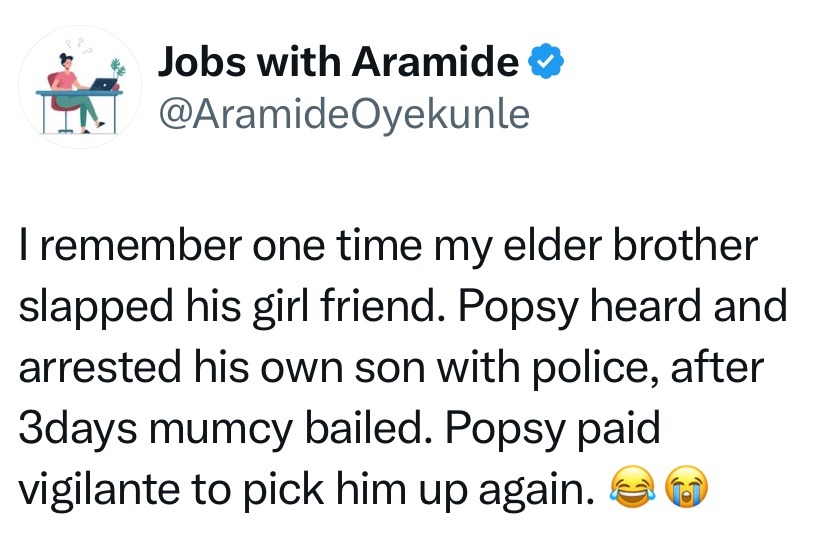The width and height of the screenshot is (828, 560).
Task: Open the "Jobs with Aramide" display name
Action: click(339, 65)
